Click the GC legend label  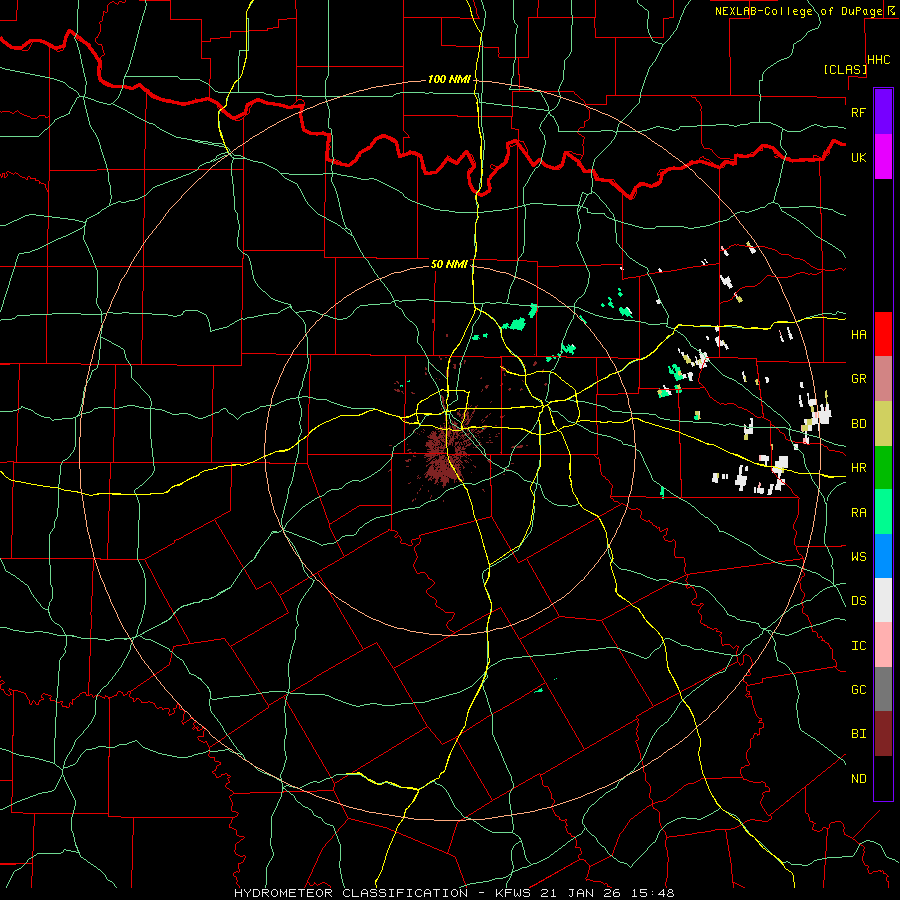click(858, 689)
